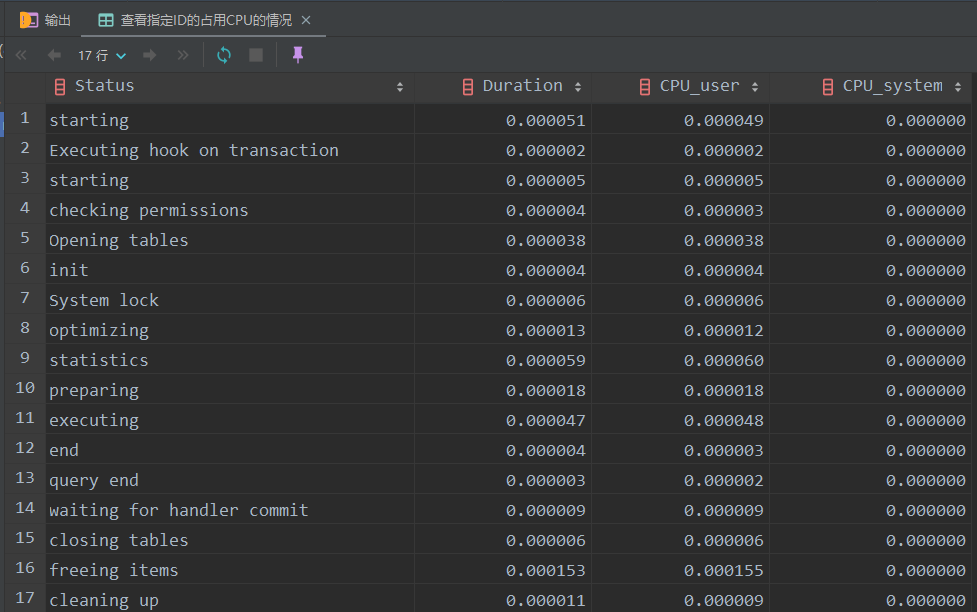Select 'checking permissions' status cell
The height and width of the screenshot is (612, 977).
[230, 210]
